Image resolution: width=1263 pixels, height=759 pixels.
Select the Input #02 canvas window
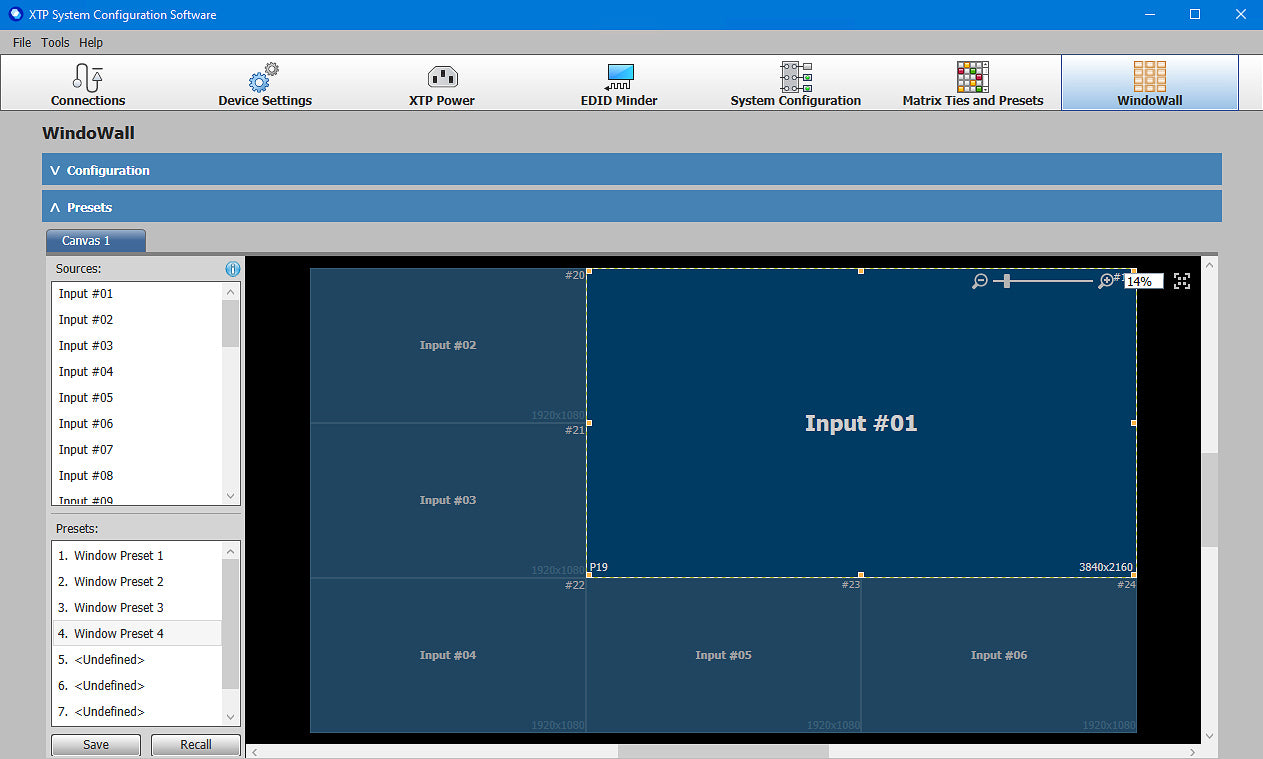448,345
